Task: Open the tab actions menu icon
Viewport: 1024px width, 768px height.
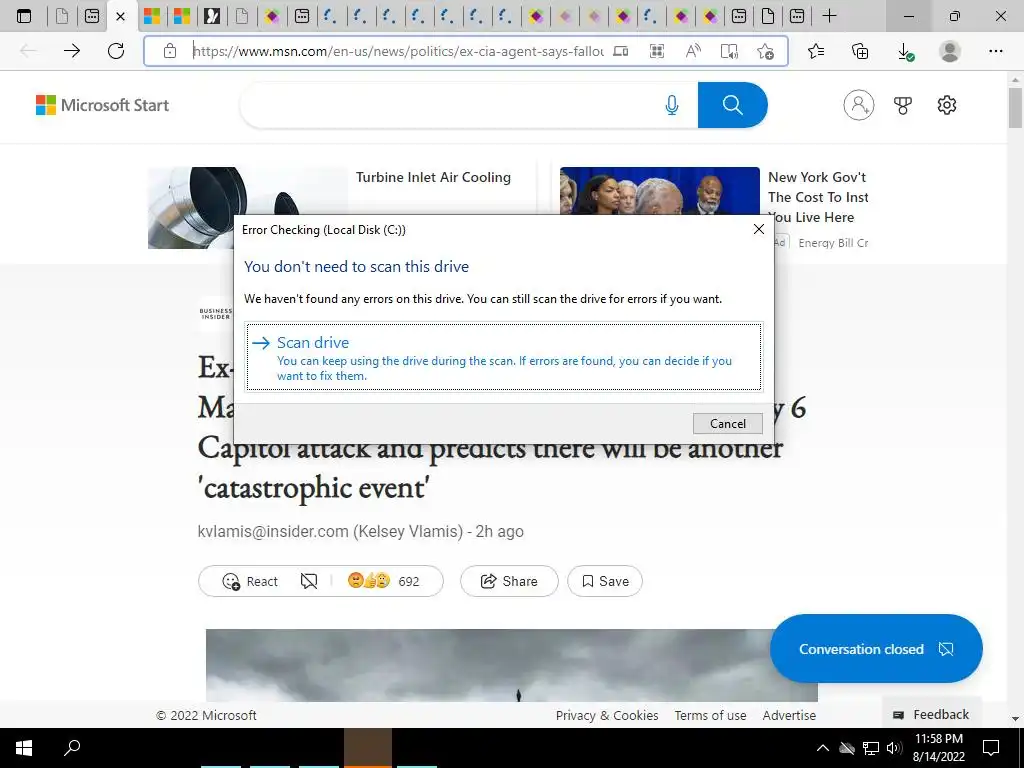Action: tap(24, 16)
